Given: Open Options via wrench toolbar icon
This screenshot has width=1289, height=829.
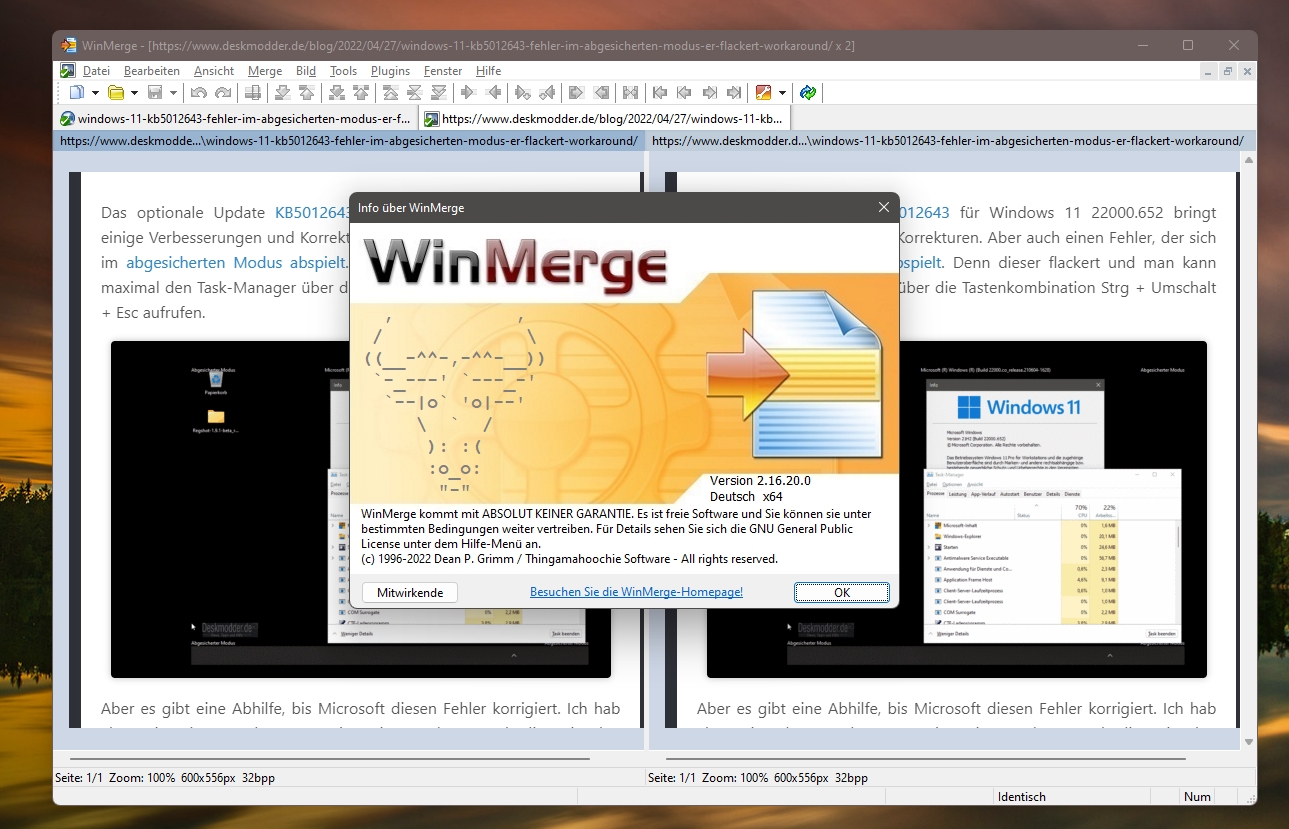Looking at the screenshot, I should [x=763, y=93].
